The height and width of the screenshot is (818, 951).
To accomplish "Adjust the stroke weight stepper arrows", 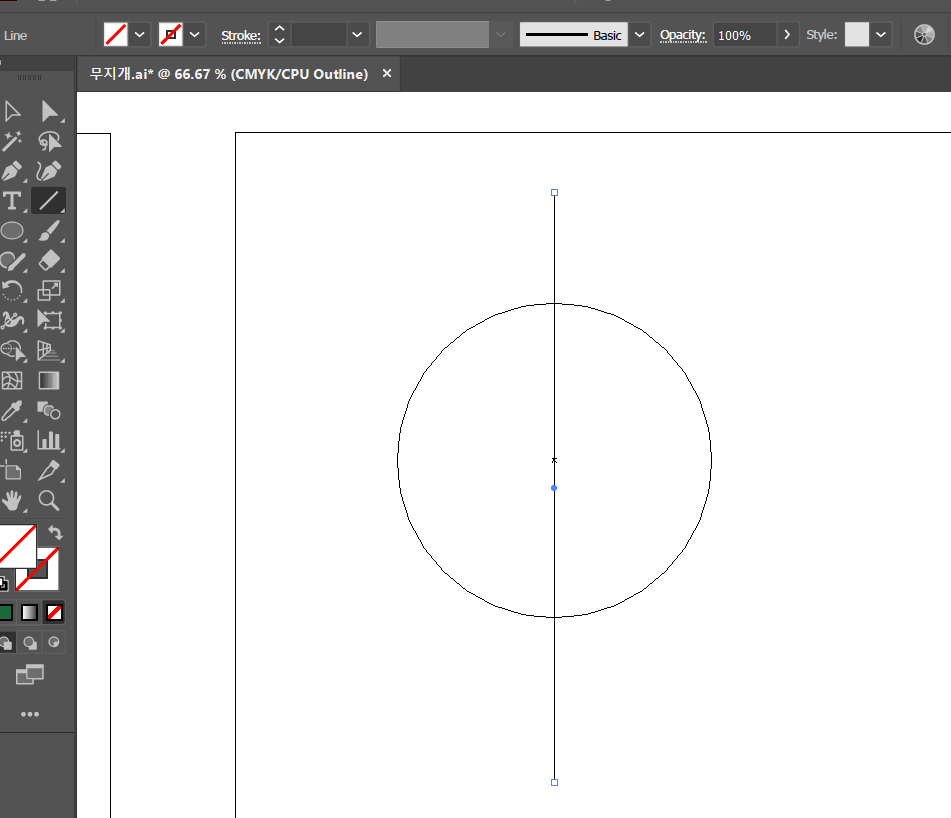I will (x=279, y=35).
